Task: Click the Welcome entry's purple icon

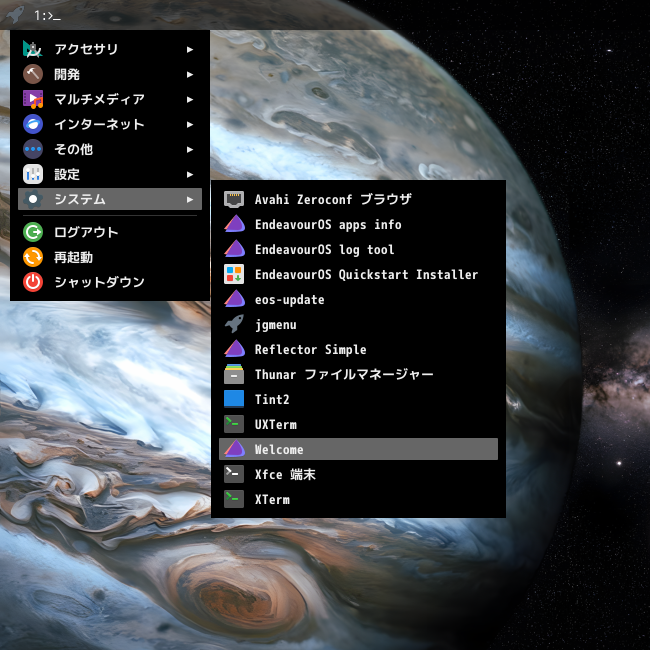Action: coord(234,449)
